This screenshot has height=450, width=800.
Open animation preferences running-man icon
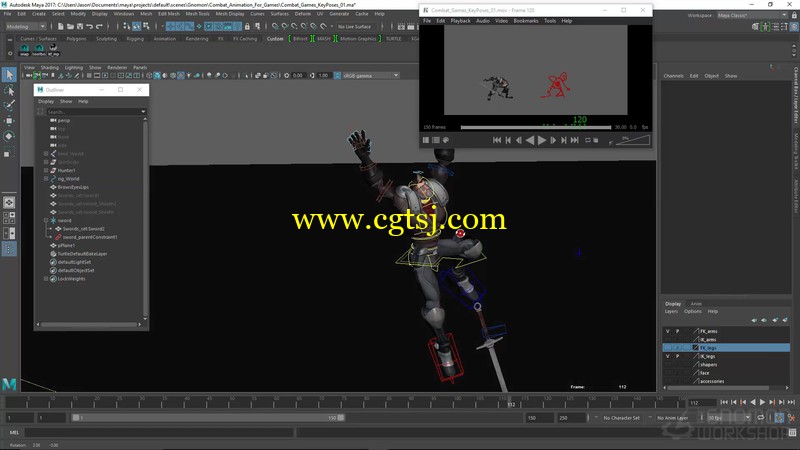791,418
